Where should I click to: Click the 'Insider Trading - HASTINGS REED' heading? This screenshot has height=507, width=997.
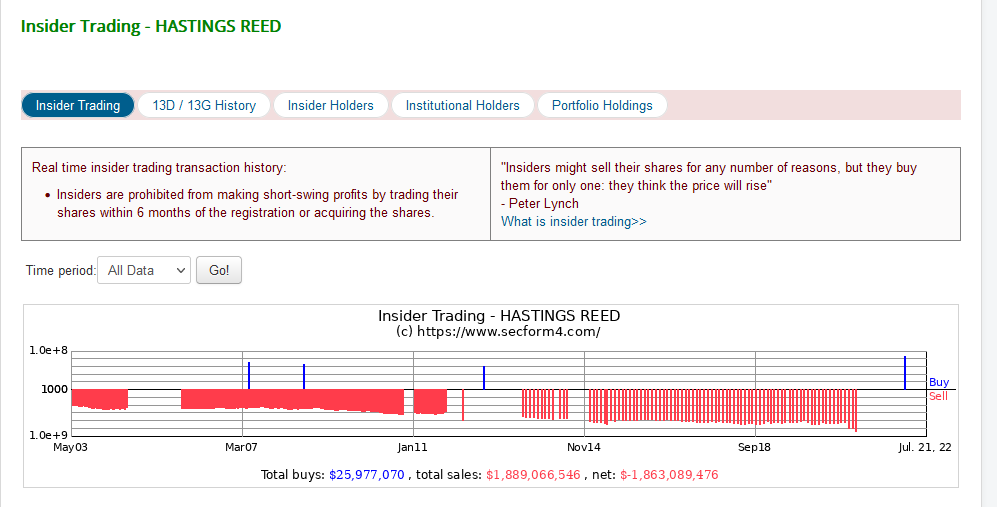tap(151, 27)
